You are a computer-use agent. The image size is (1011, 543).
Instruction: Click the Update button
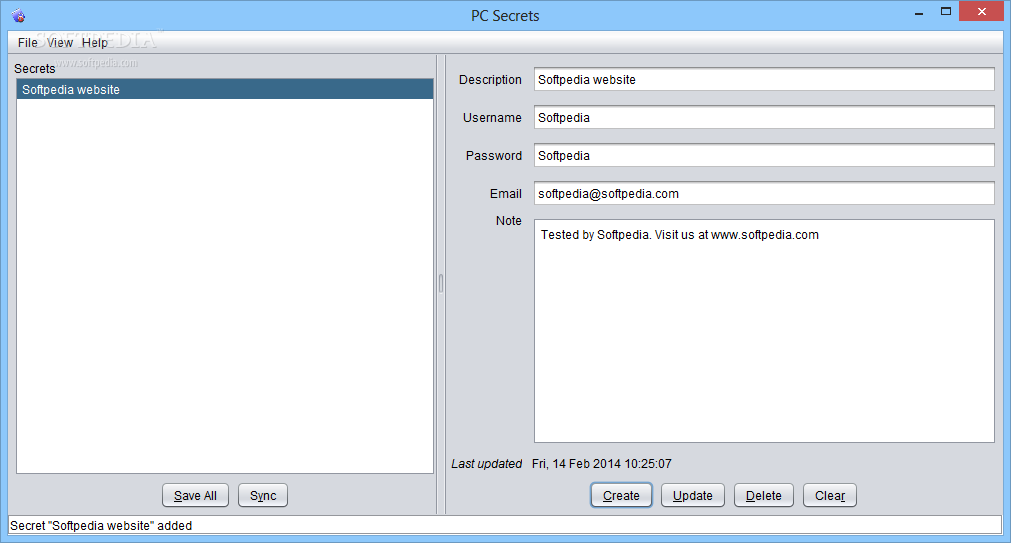tap(692, 495)
